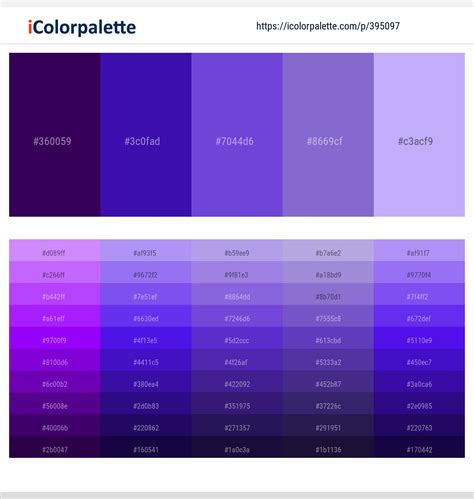Select the #c3acf9 lavender swatch
The height and width of the screenshot is (499, 474).
[x=419, y=135]
